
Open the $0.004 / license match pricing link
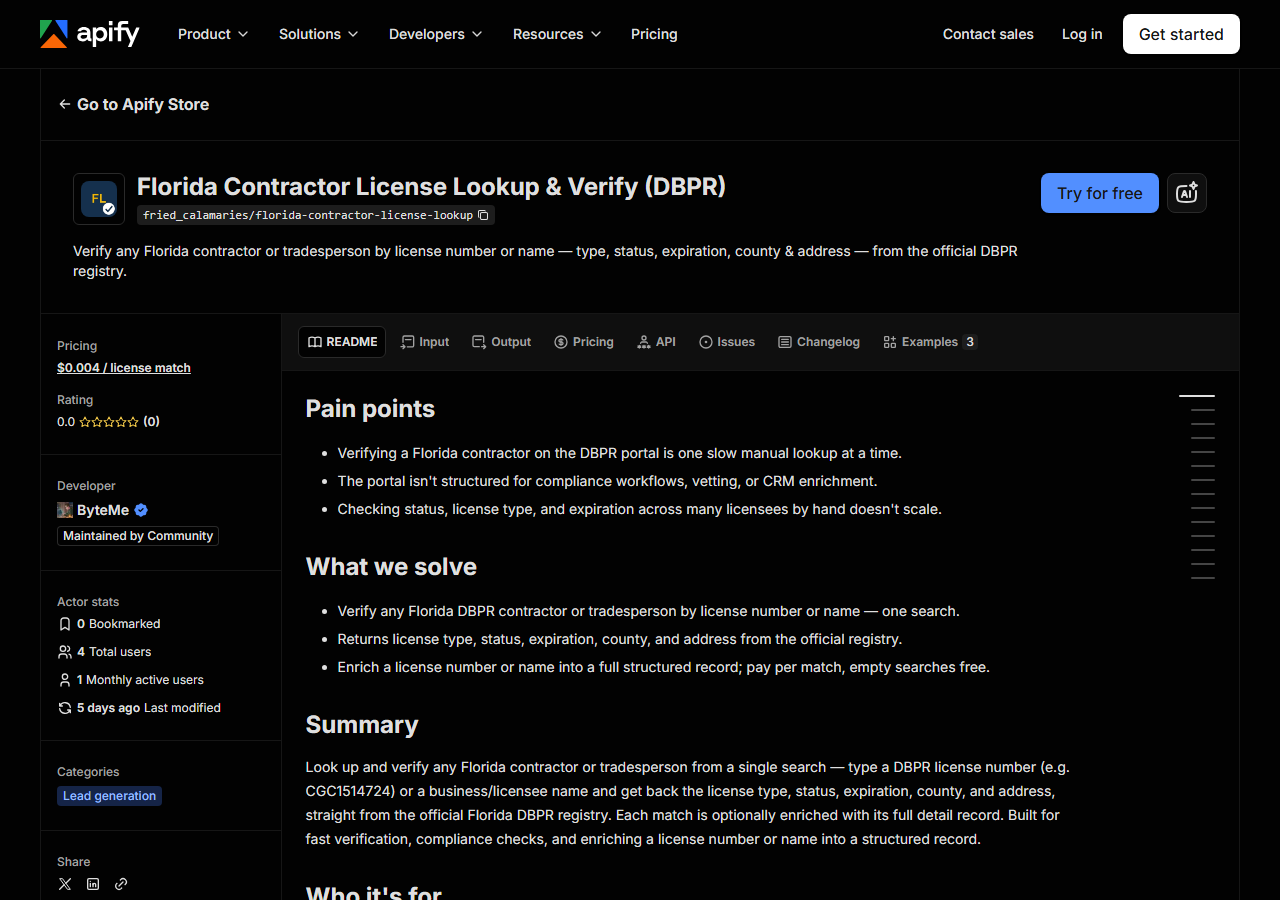point(124,368)
